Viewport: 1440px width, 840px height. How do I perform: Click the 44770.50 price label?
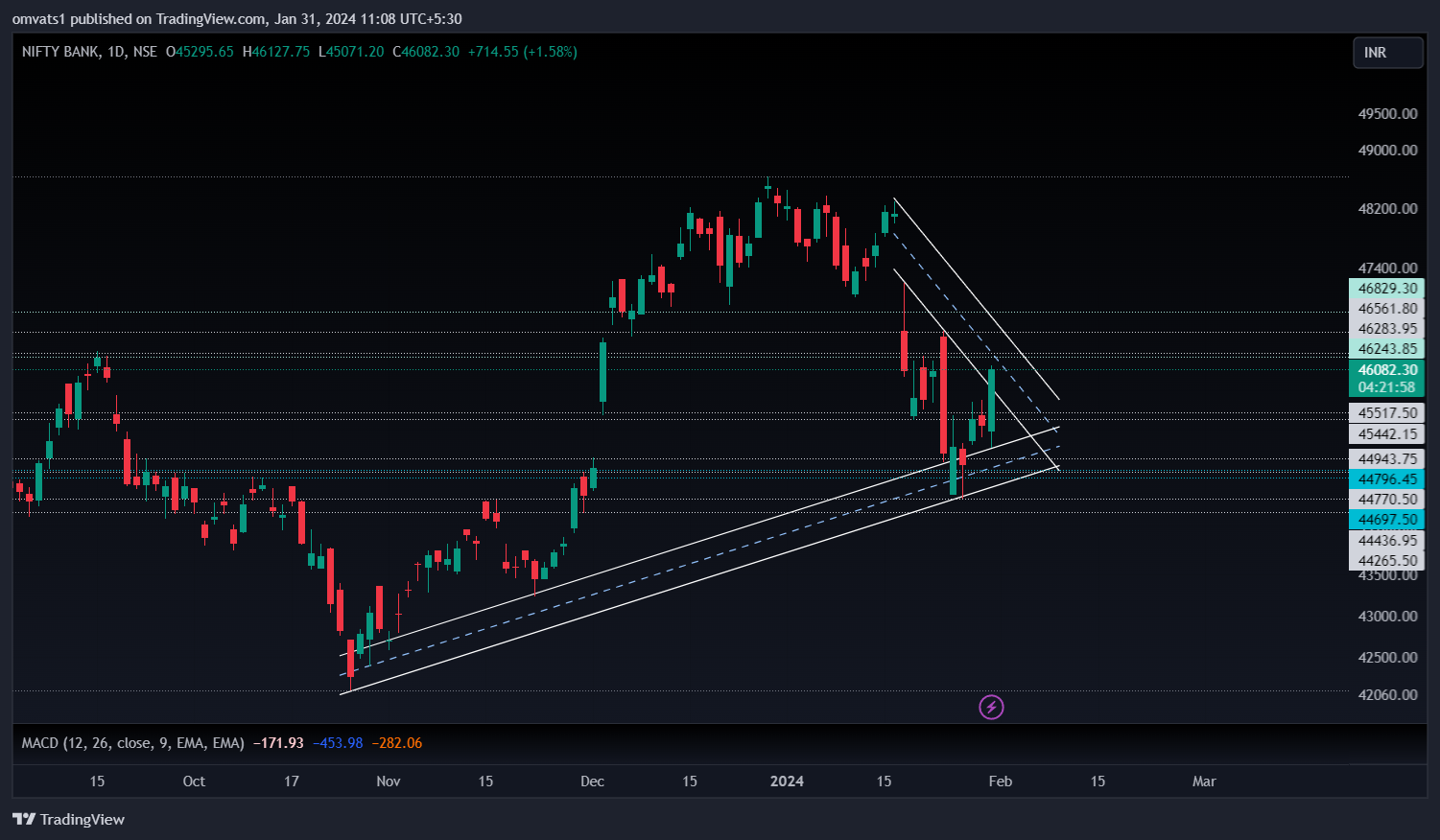tap(1386, 500)
